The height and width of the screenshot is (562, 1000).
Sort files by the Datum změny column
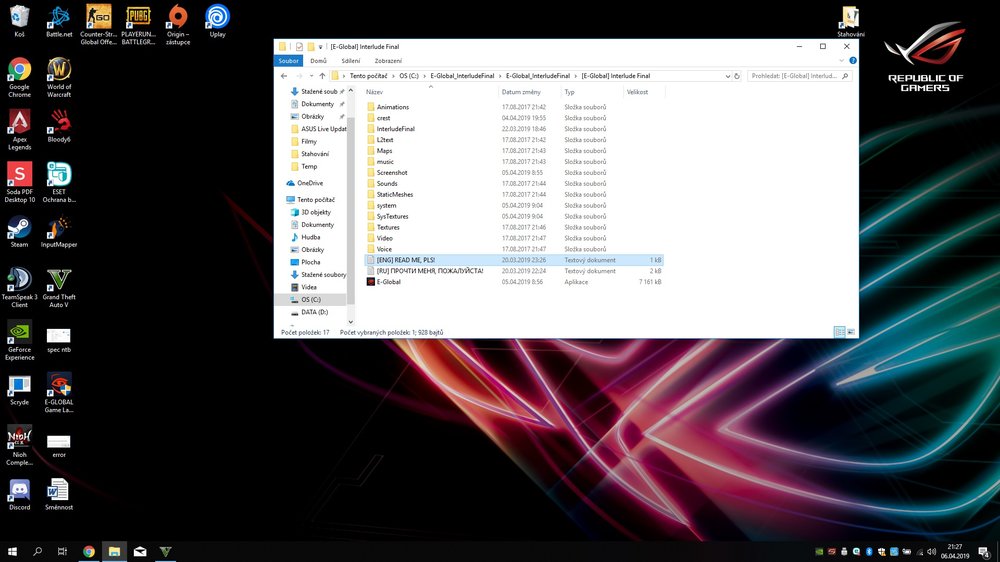click(x=522, y=92)
